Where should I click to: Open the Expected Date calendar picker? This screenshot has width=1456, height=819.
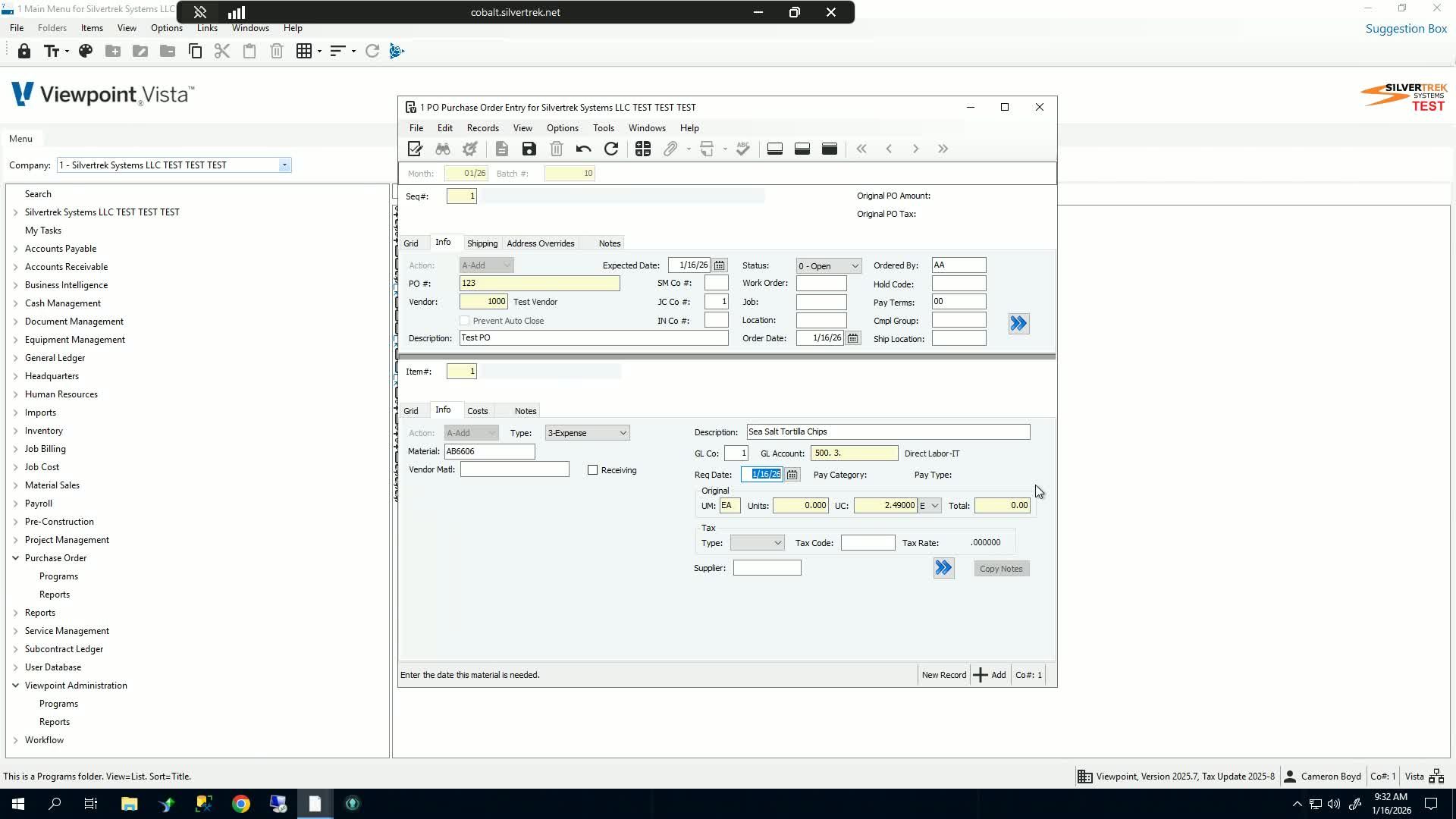[720, 265]
